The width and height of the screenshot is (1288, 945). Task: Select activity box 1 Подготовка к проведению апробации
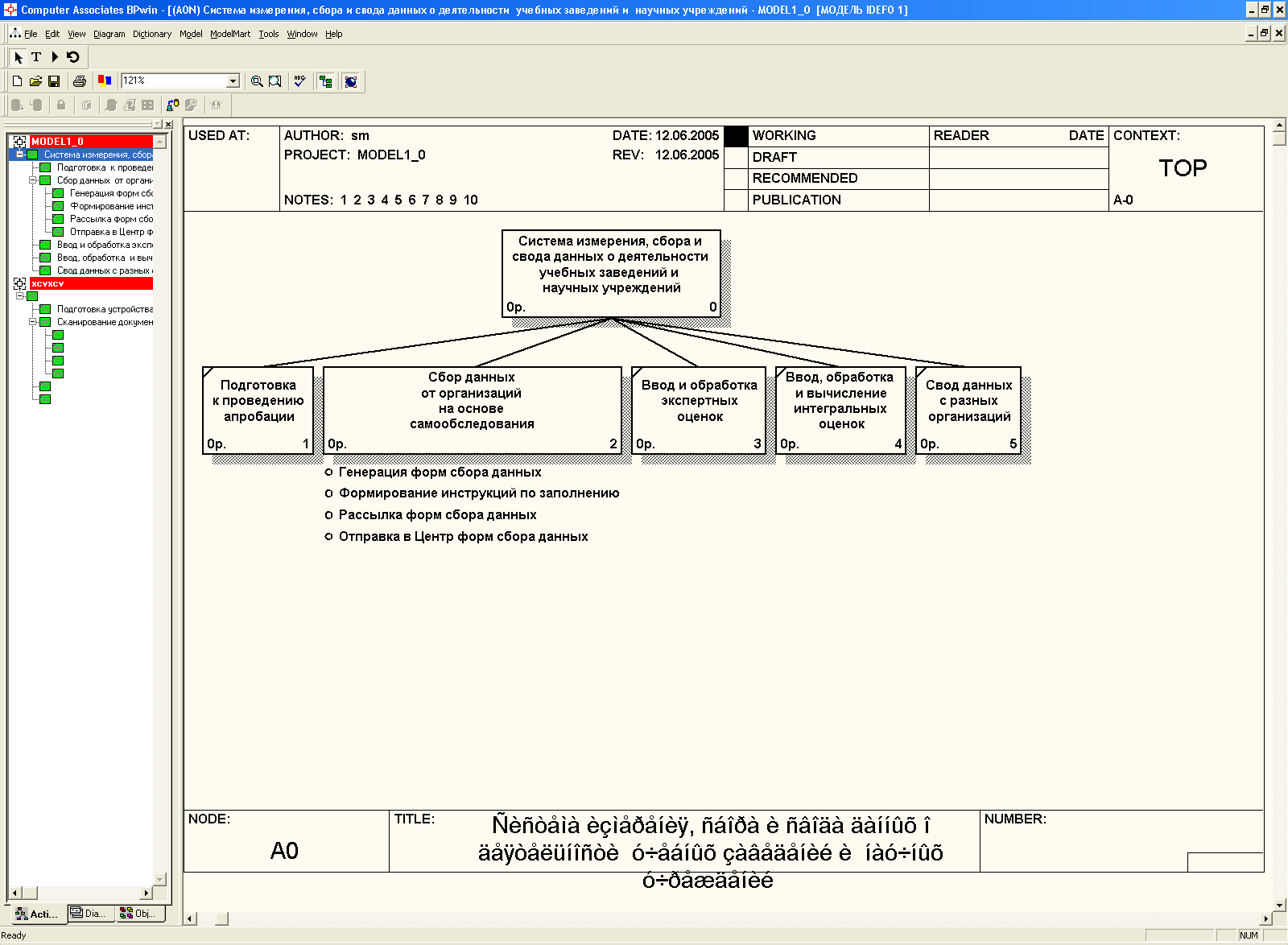click(258, 411)
